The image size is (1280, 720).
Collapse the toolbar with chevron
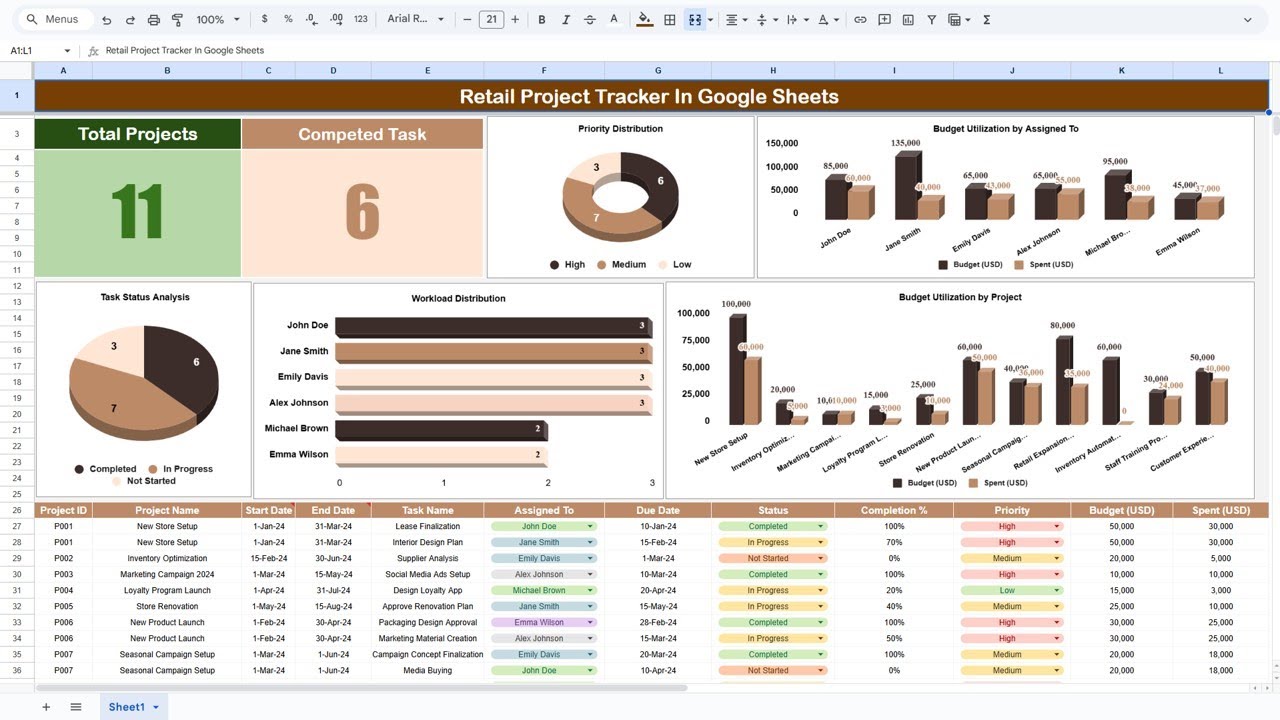(x=1247, y=19)
